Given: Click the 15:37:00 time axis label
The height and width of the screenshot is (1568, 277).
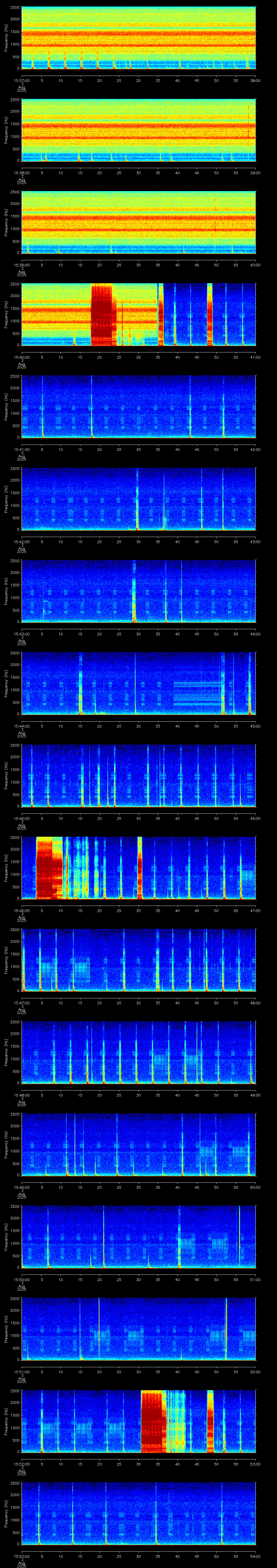Looking at the screenshot, I should tap(21, 80).
